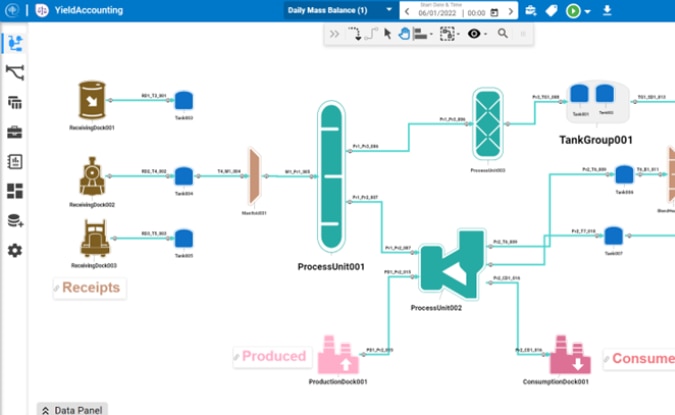Open the flow routing sidebar icon
The width and height of the screenshot is (675, 415).
(15, 72)
